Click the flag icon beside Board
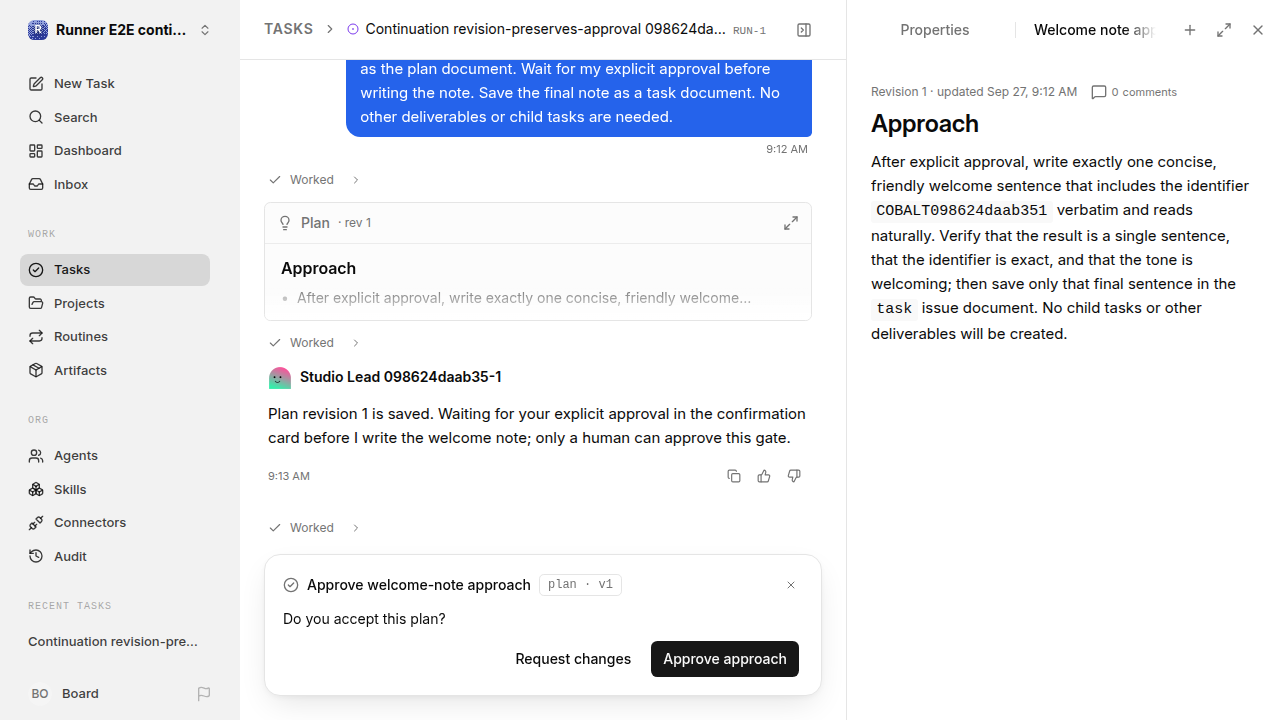Screen dimensions: 1280x720 [x=204, y=694]
